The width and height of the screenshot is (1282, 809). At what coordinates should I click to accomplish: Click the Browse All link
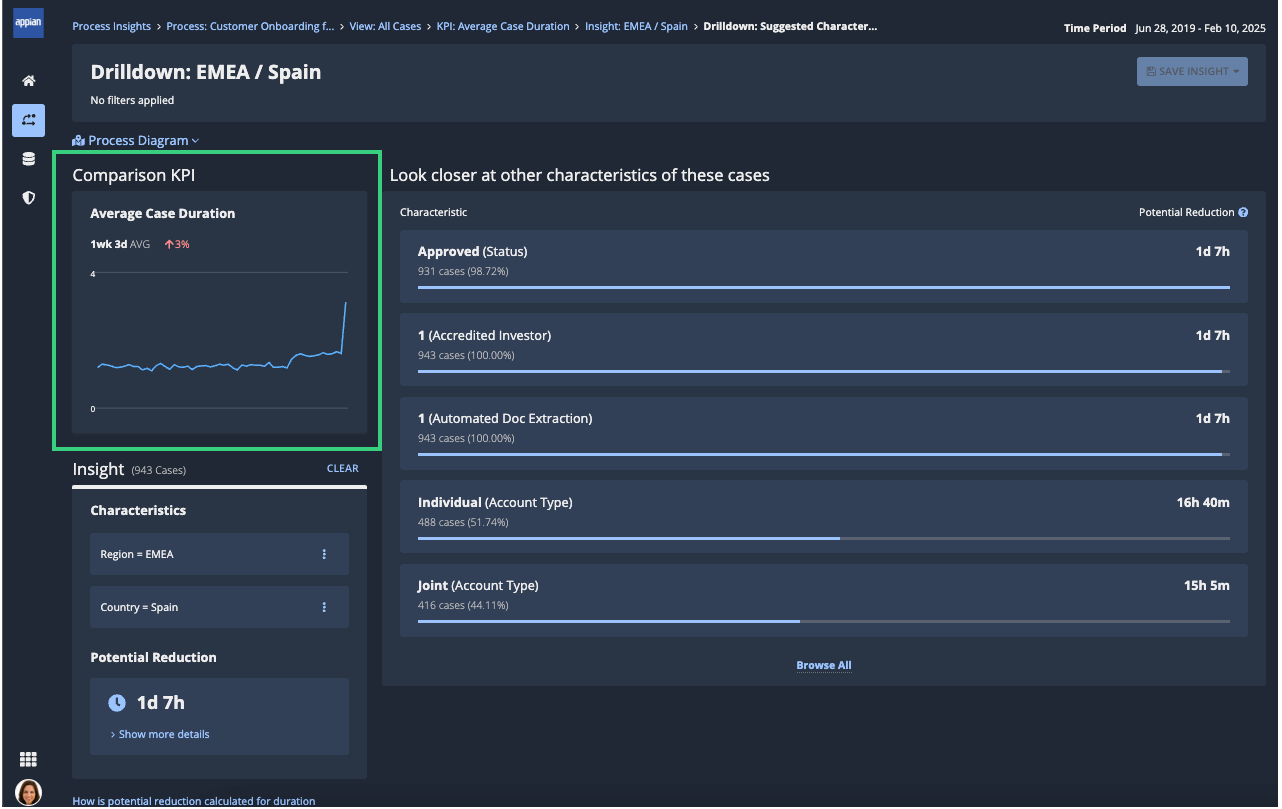(x=824, y=666)
